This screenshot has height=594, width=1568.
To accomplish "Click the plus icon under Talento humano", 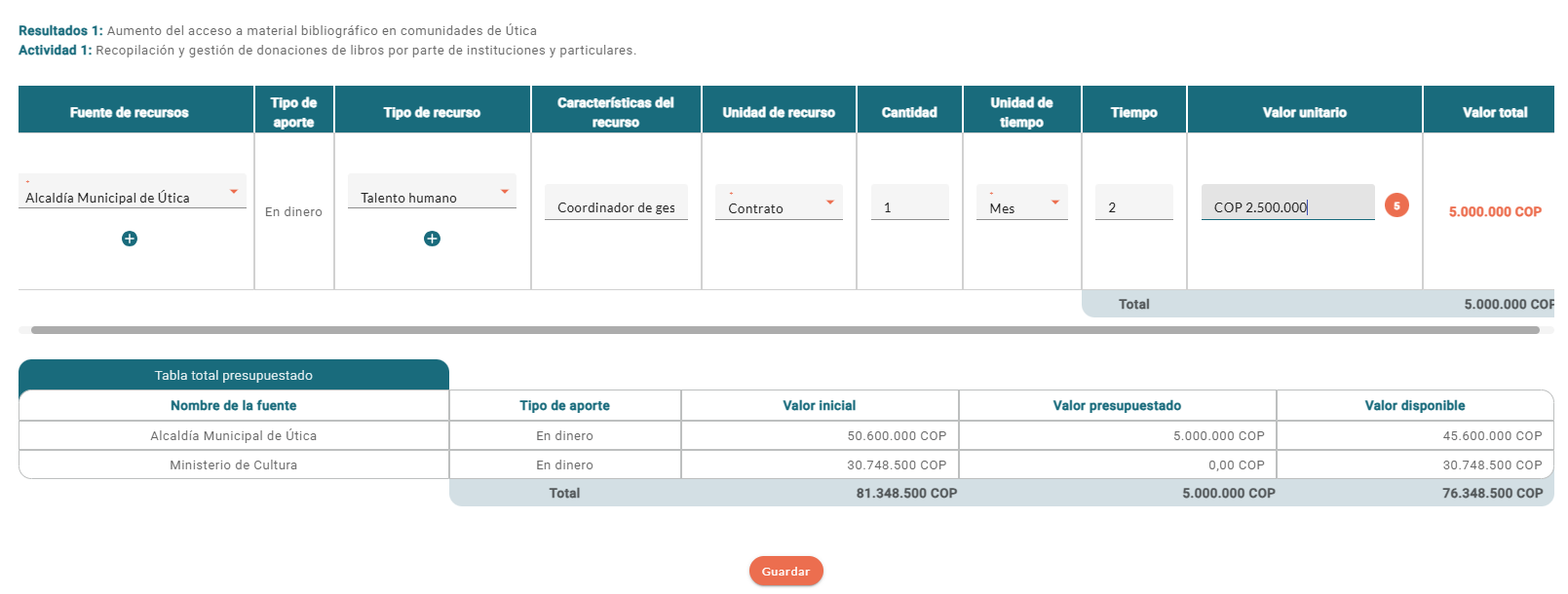I will [431, 238].
